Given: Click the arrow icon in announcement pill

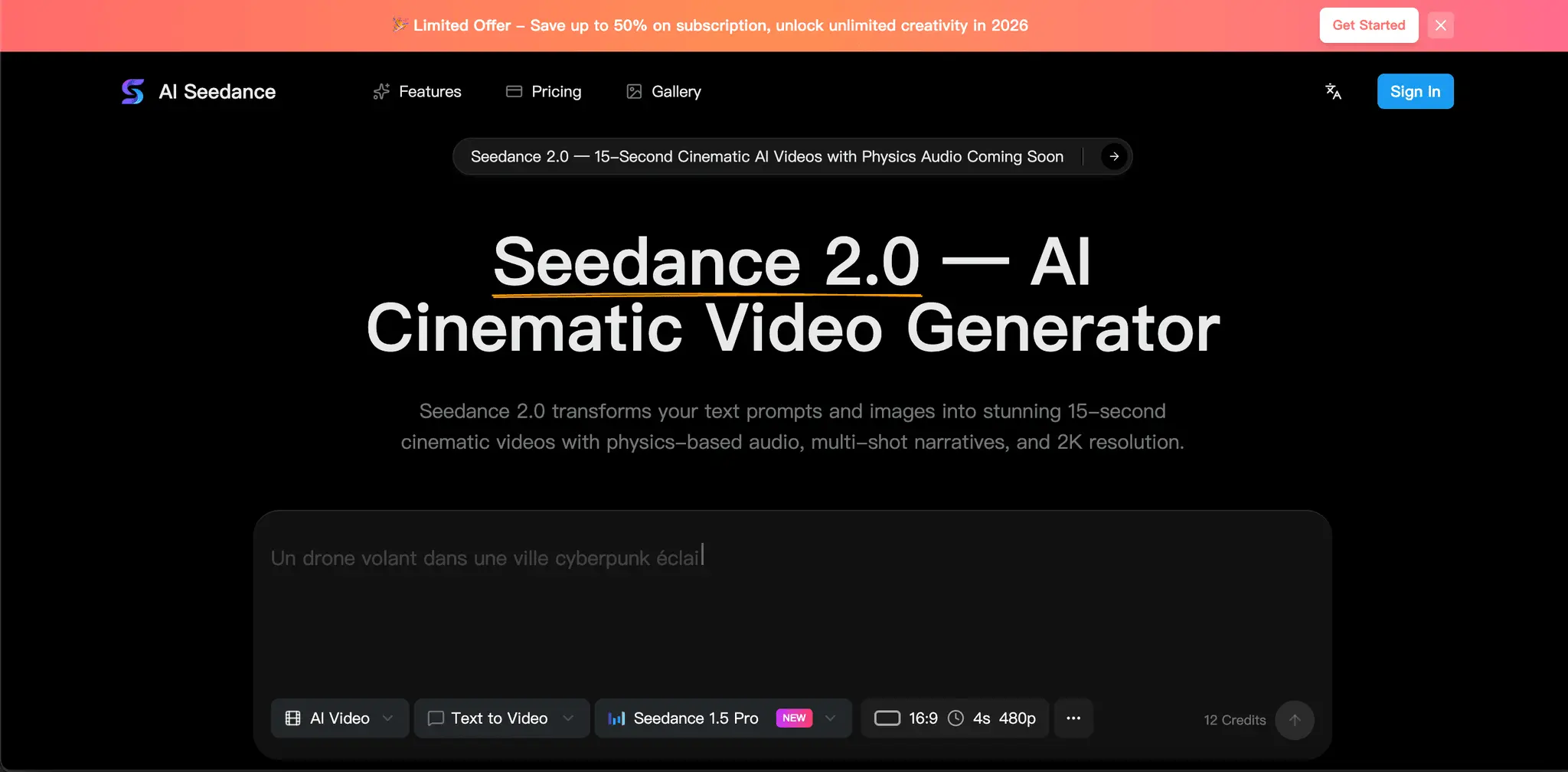Looking at the screenshot, I should tap(1114, 156).
